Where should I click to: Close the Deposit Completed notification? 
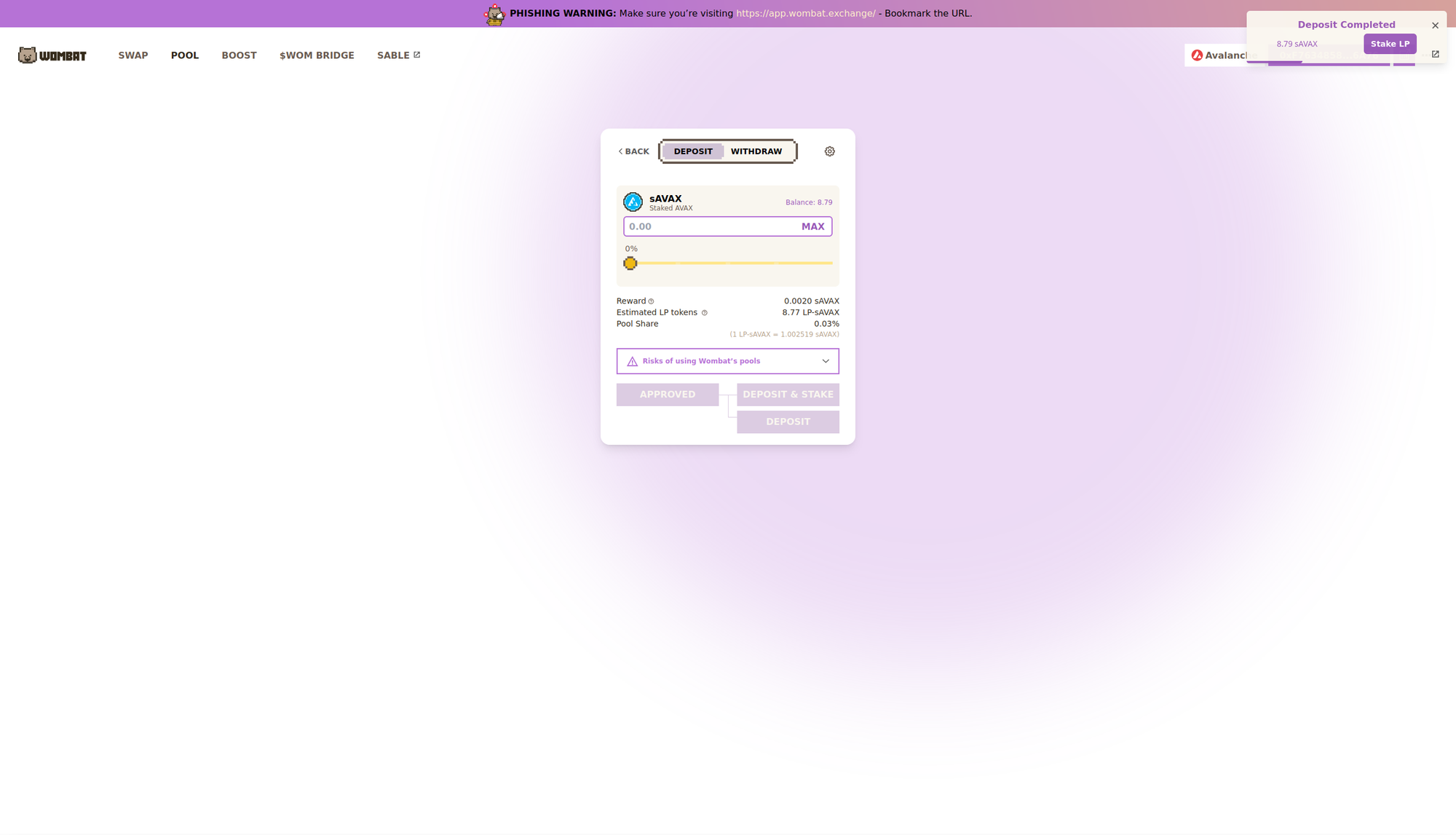pyautogui.click(x=1435, y=25)
